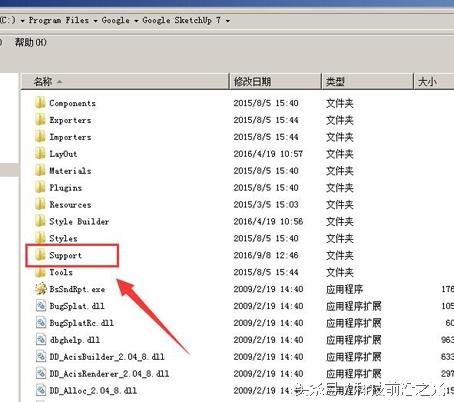Open the LayOut folder icon
The height and width of the screenshot is (402, 454).
tap(40, 154)
